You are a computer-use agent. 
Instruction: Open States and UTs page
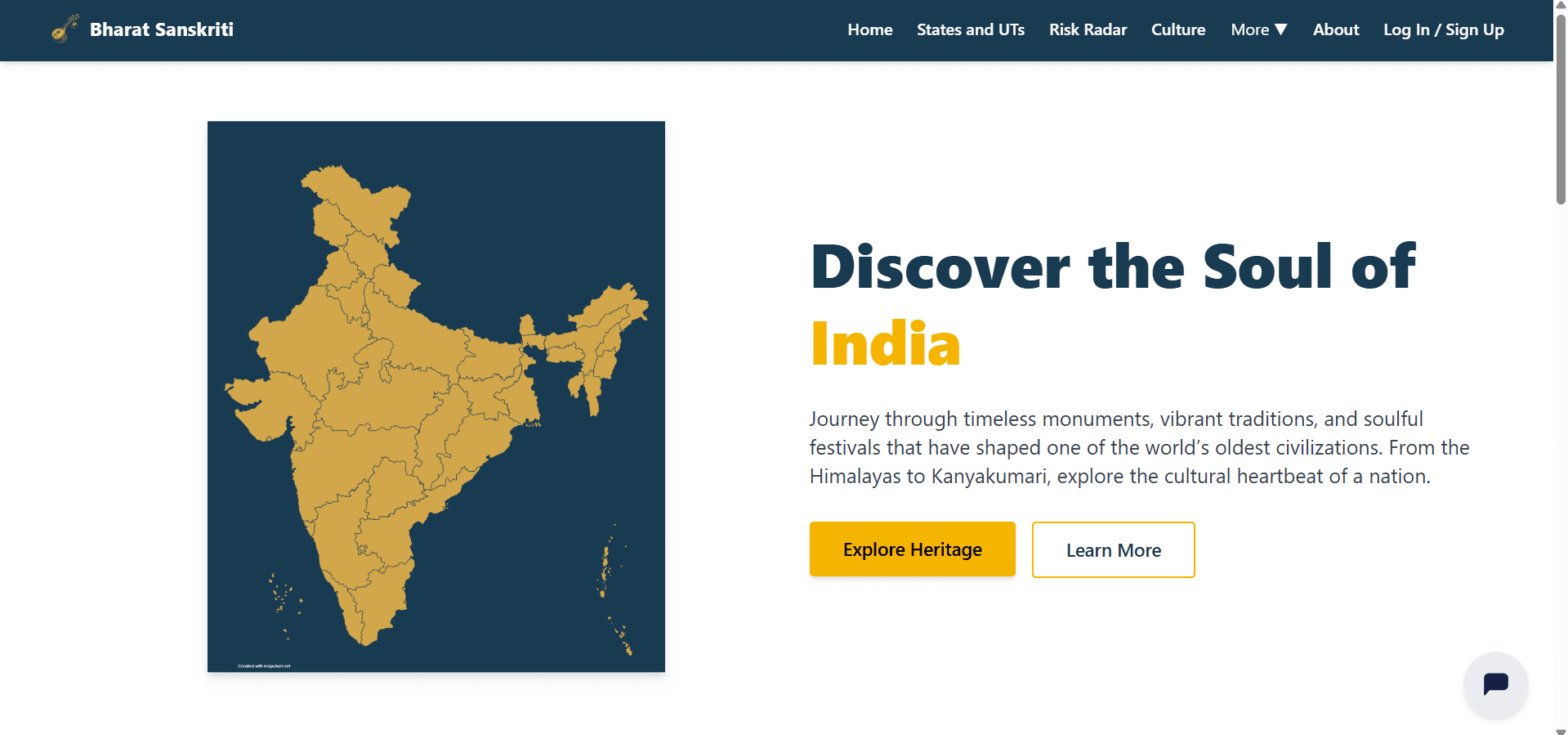tap(970, 29)
